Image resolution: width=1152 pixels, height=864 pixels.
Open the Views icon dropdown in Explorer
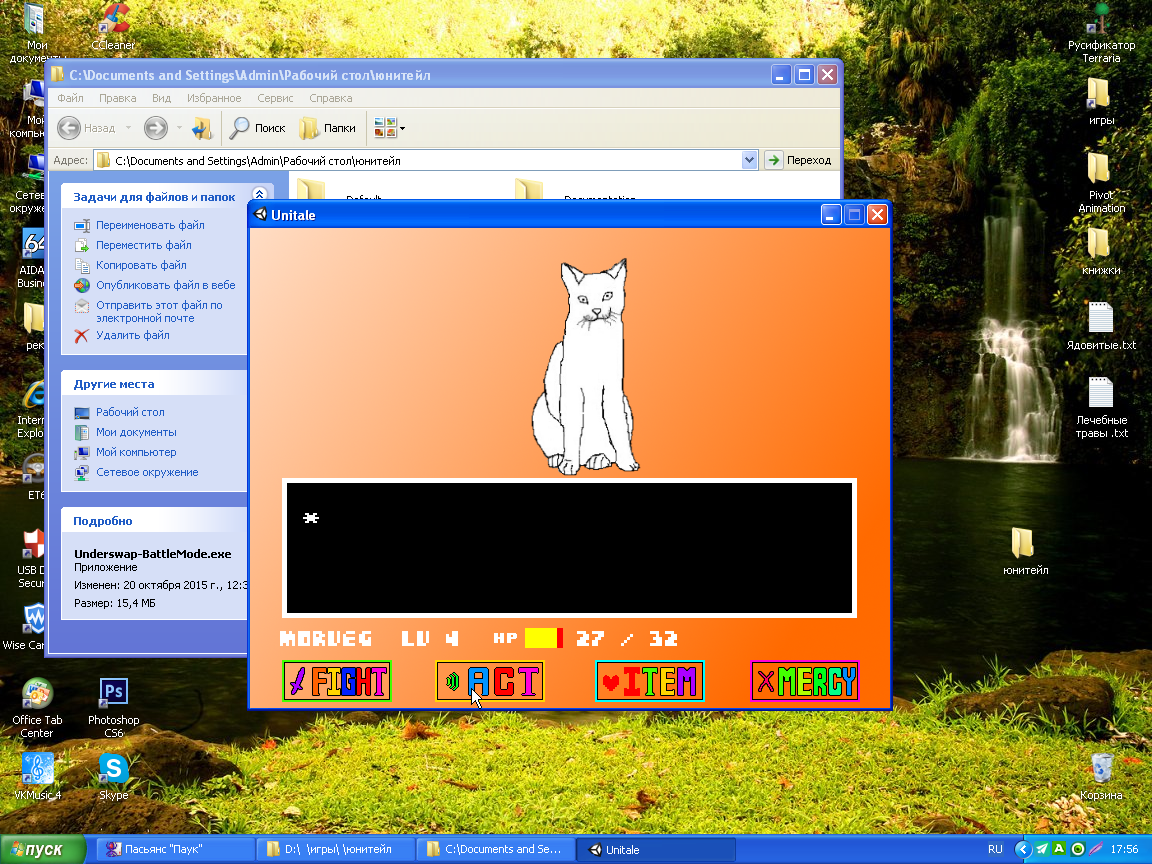[389, 128]
